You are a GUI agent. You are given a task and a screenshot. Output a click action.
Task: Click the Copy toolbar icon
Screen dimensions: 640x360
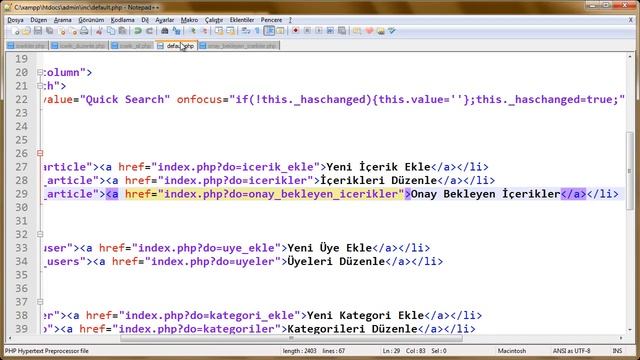(x=111, y=31)
